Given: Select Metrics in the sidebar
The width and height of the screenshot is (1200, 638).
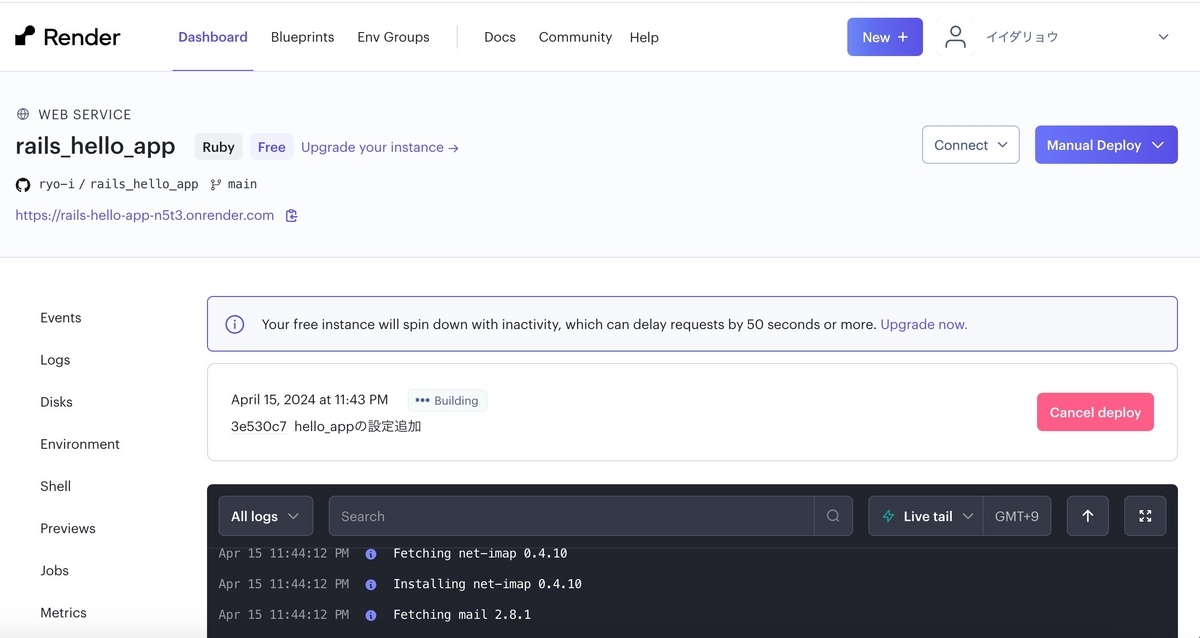Looking at the screenshot, I should tap(63, 612).
